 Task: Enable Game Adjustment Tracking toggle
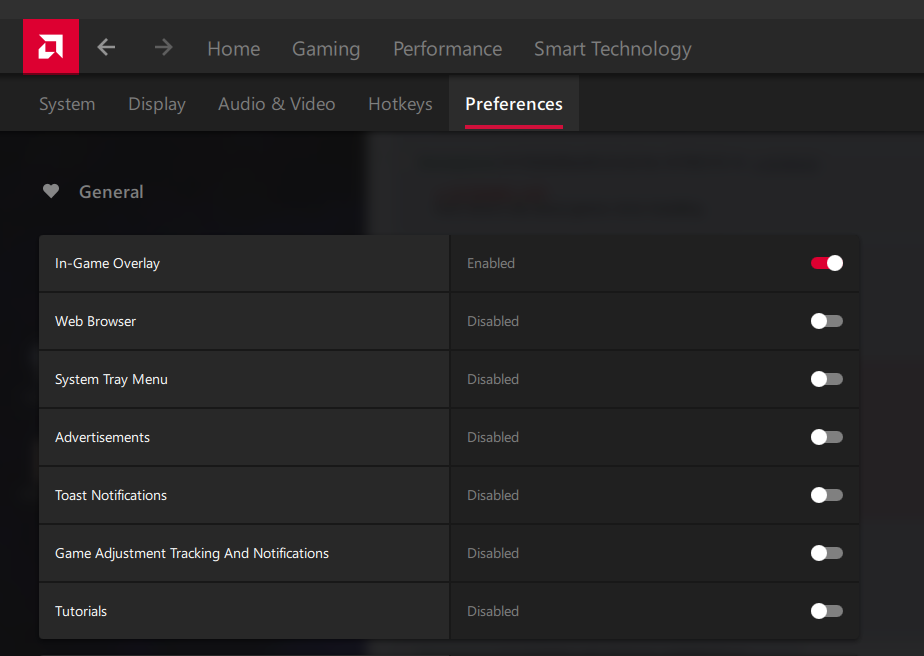(x=826, y=553)
